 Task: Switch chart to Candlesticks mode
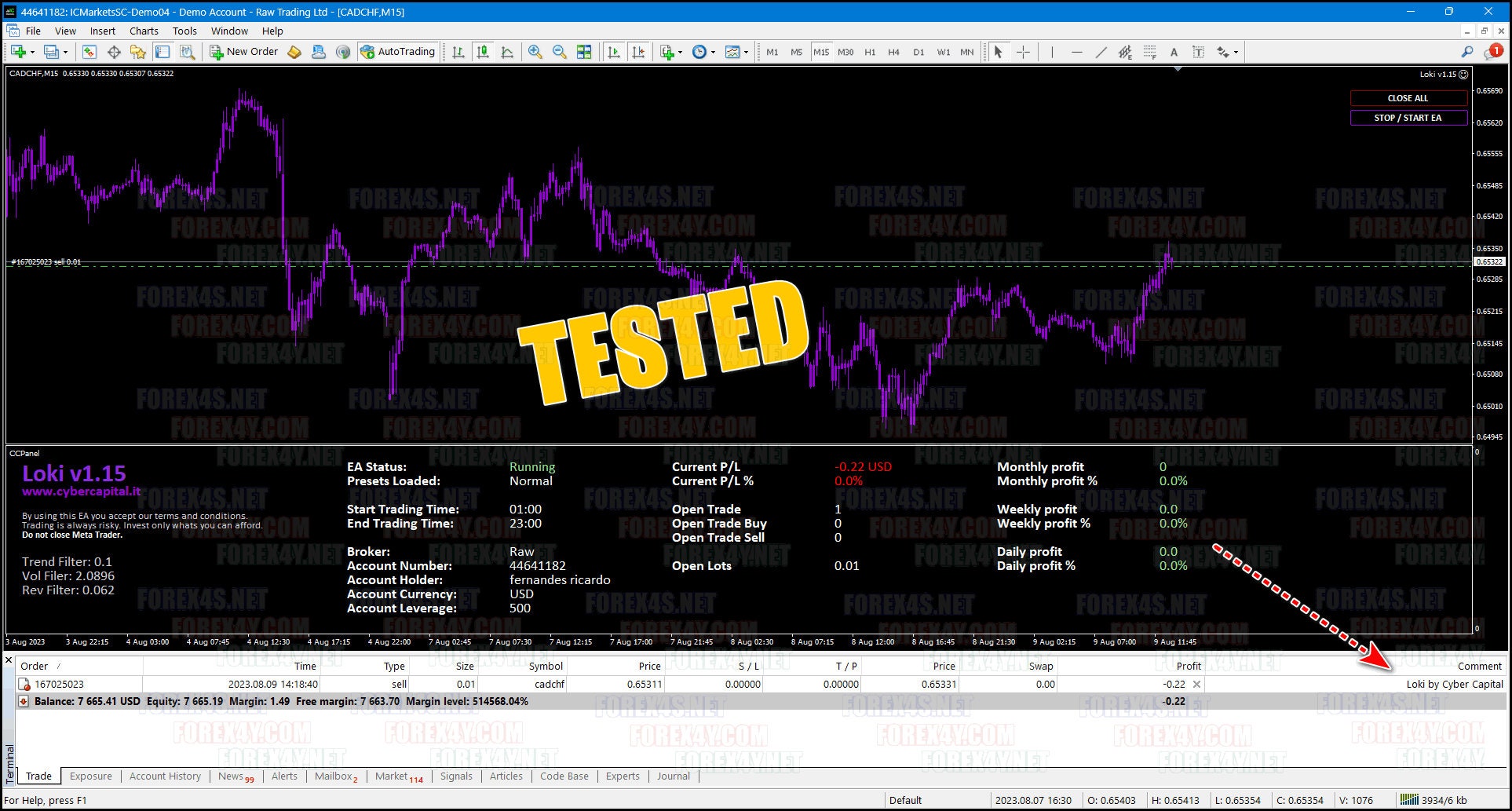tap(483, 52)
